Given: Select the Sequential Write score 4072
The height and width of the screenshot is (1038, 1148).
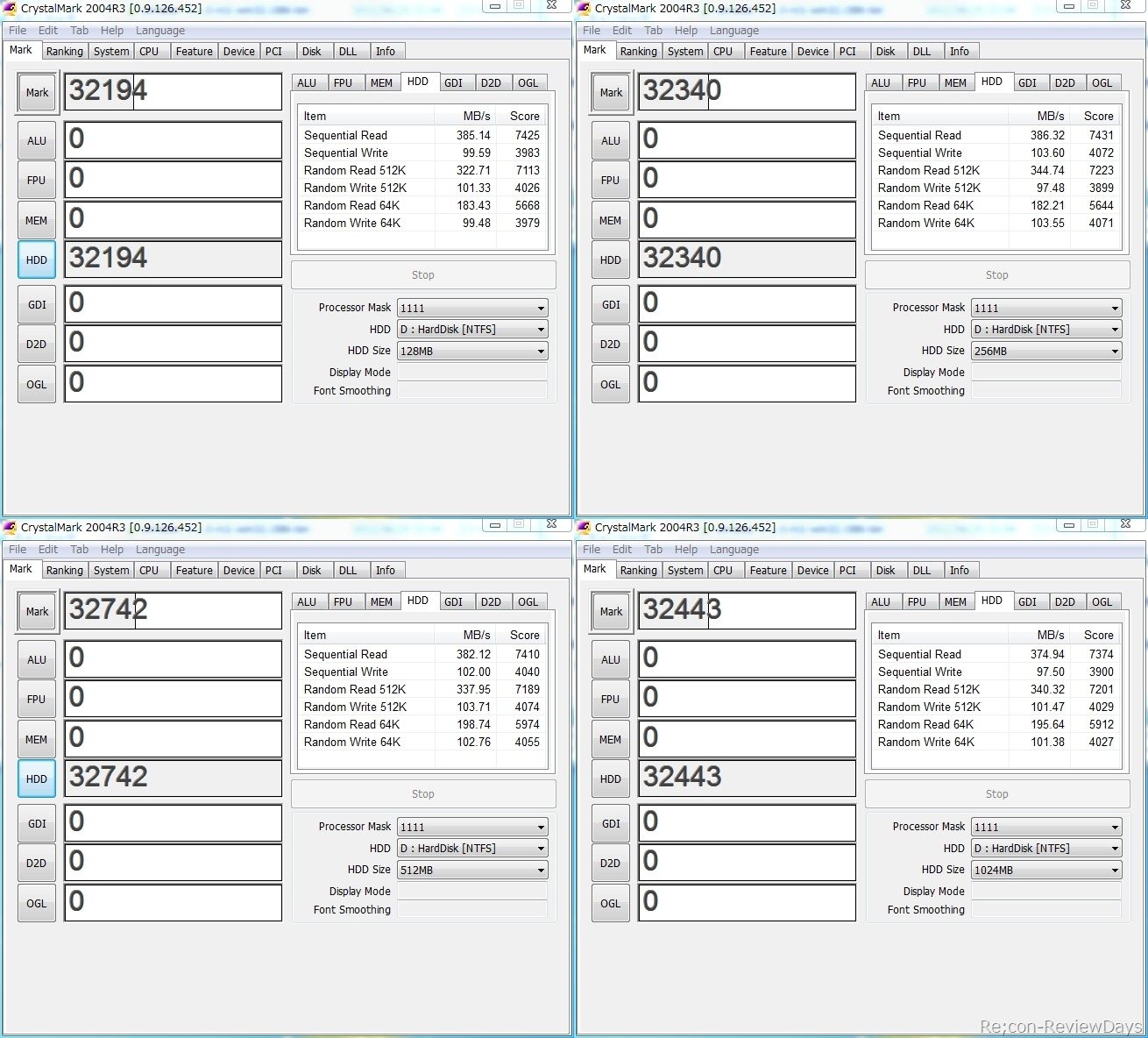Looking at the screenshot, I should [x=1102, y=153].
